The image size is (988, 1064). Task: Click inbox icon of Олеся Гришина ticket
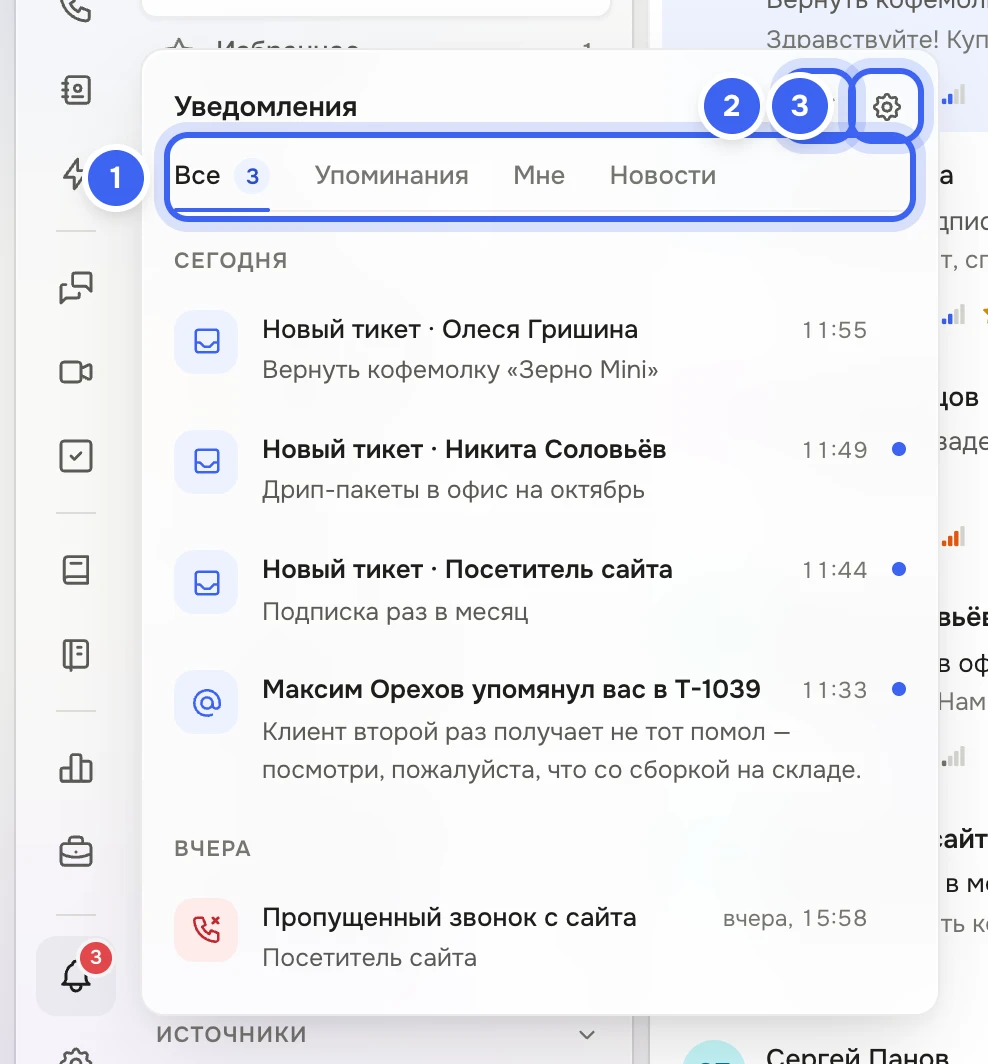pos(206,341)
